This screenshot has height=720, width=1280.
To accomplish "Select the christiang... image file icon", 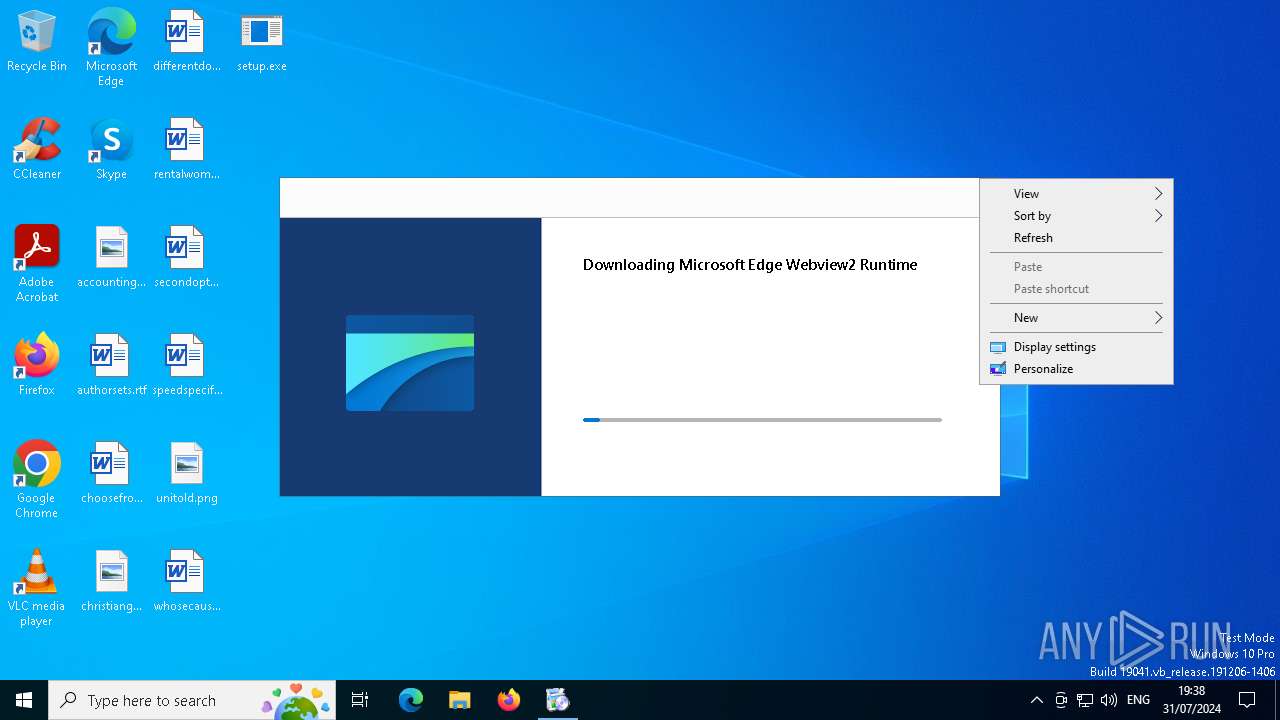I will click(x=111, y=582).
